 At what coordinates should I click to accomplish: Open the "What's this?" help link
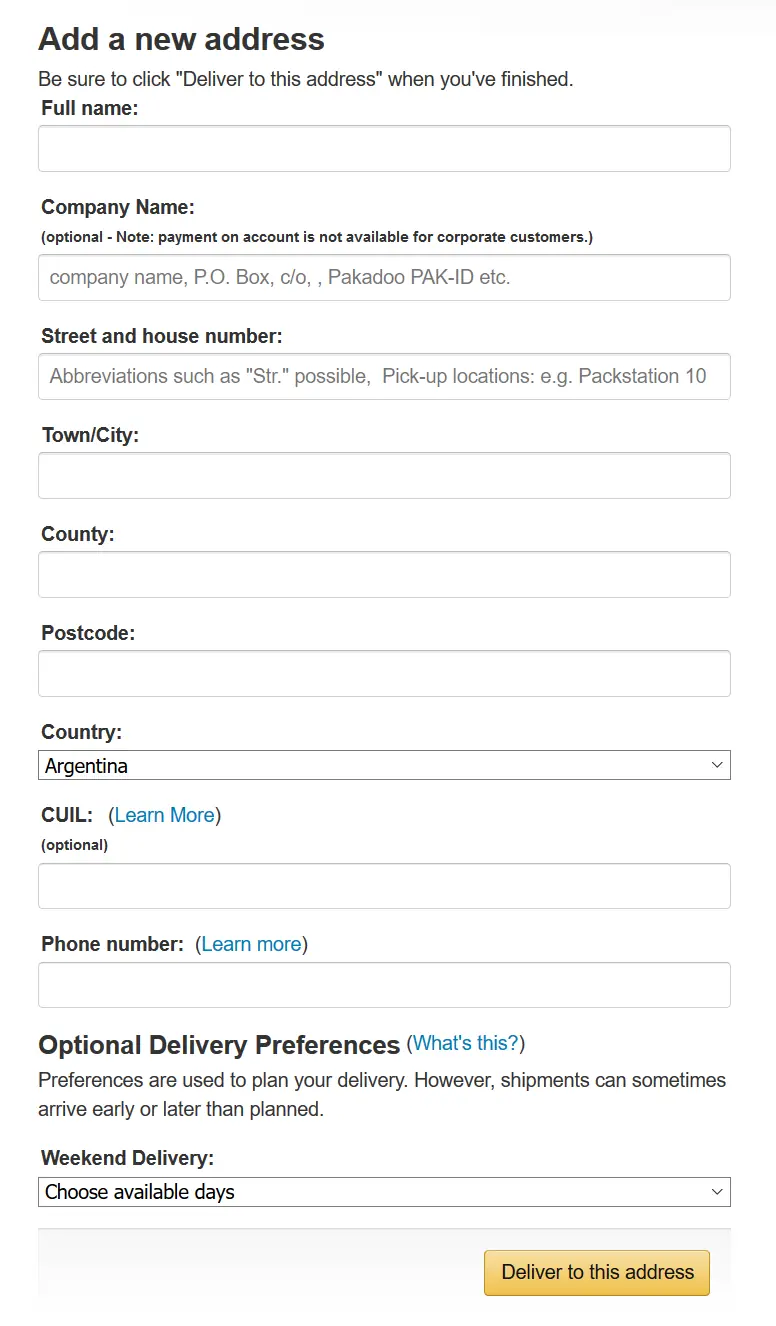coord(466,1043)
